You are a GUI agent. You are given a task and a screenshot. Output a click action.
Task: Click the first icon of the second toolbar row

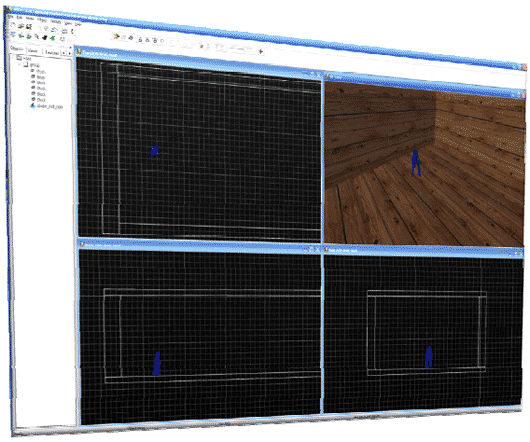13,34
